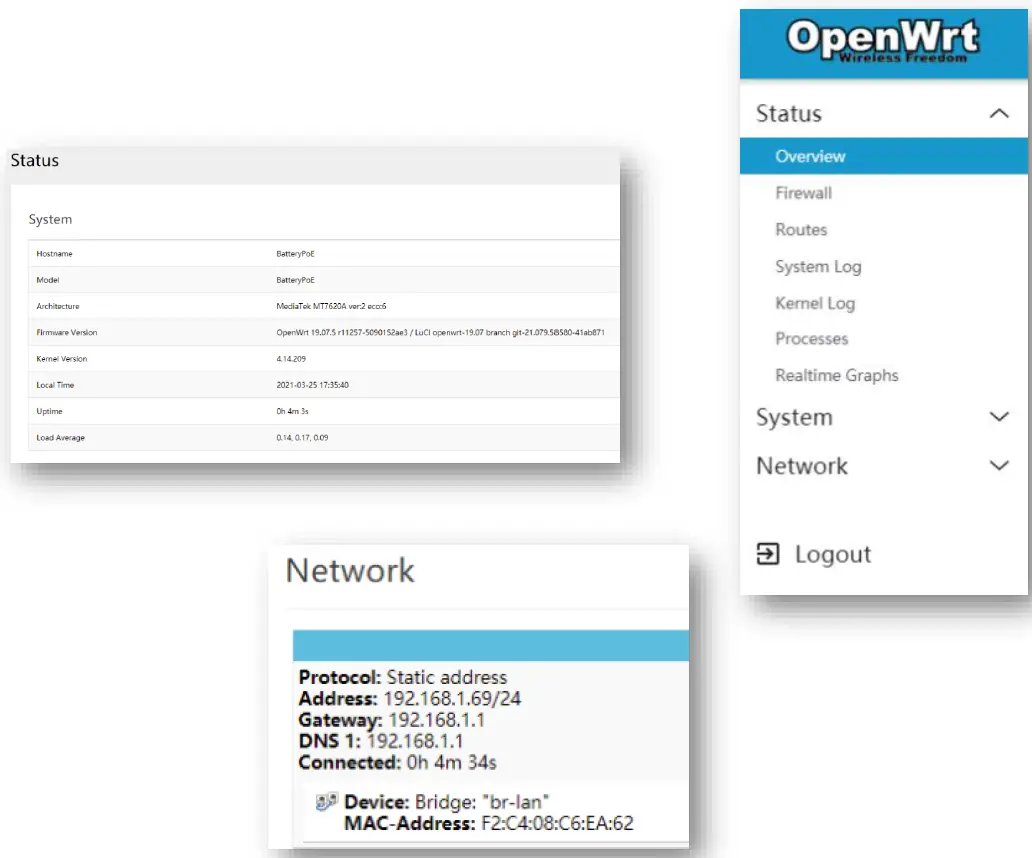Open the Processes page
The width and height of the screenshot is (1032, 858).
click(x=812, y=339)
